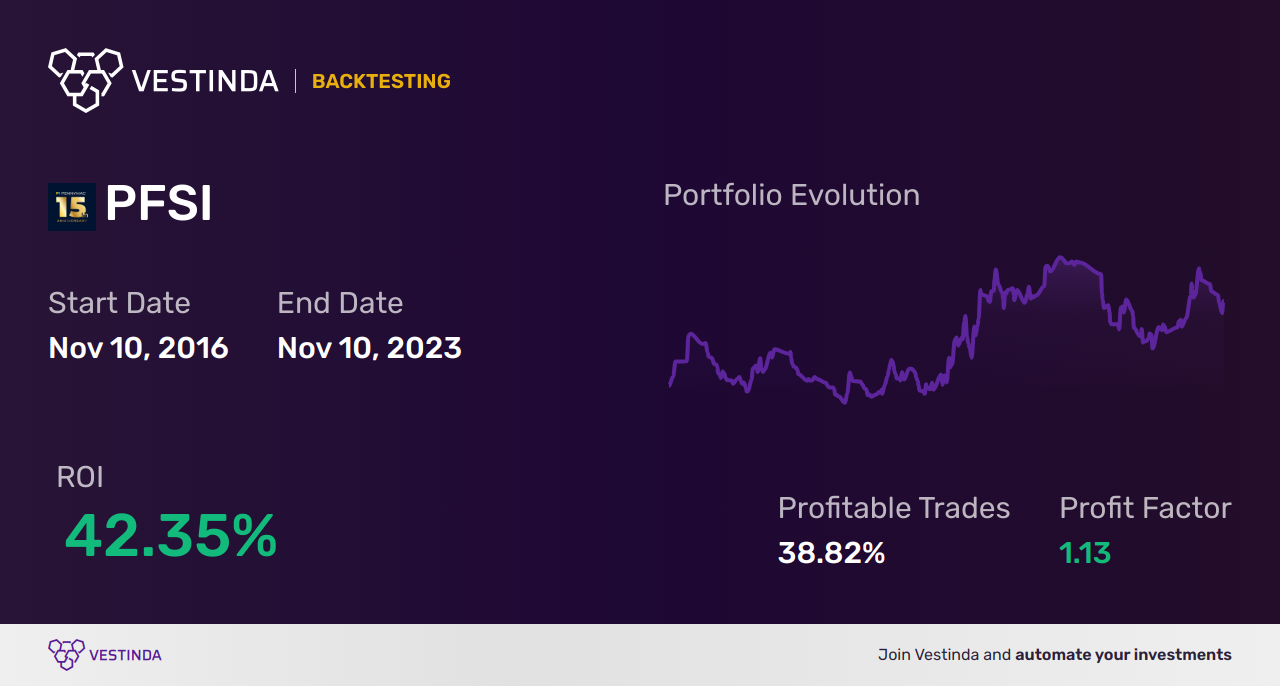Select the Profit Factor label
Screen dimensions: 1280x686
pos(1145,508)
